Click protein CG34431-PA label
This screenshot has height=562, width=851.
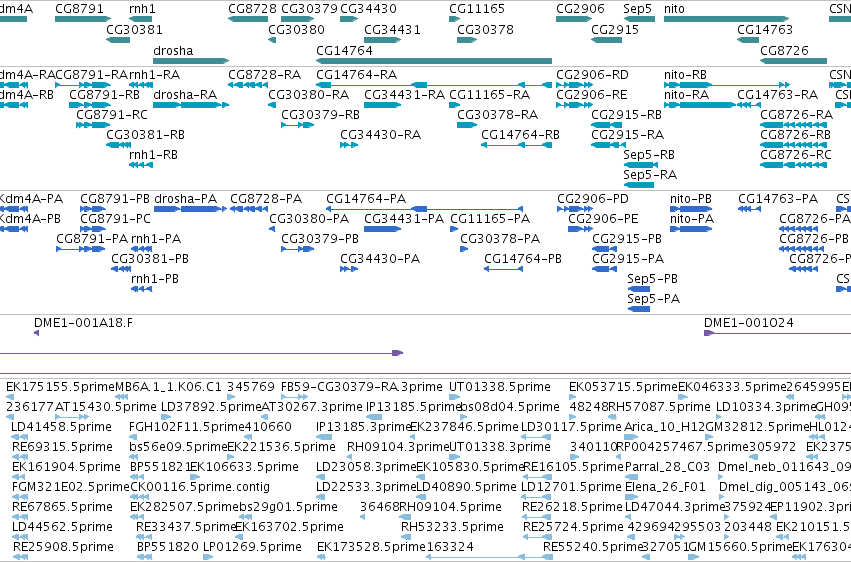click(404, 219)
